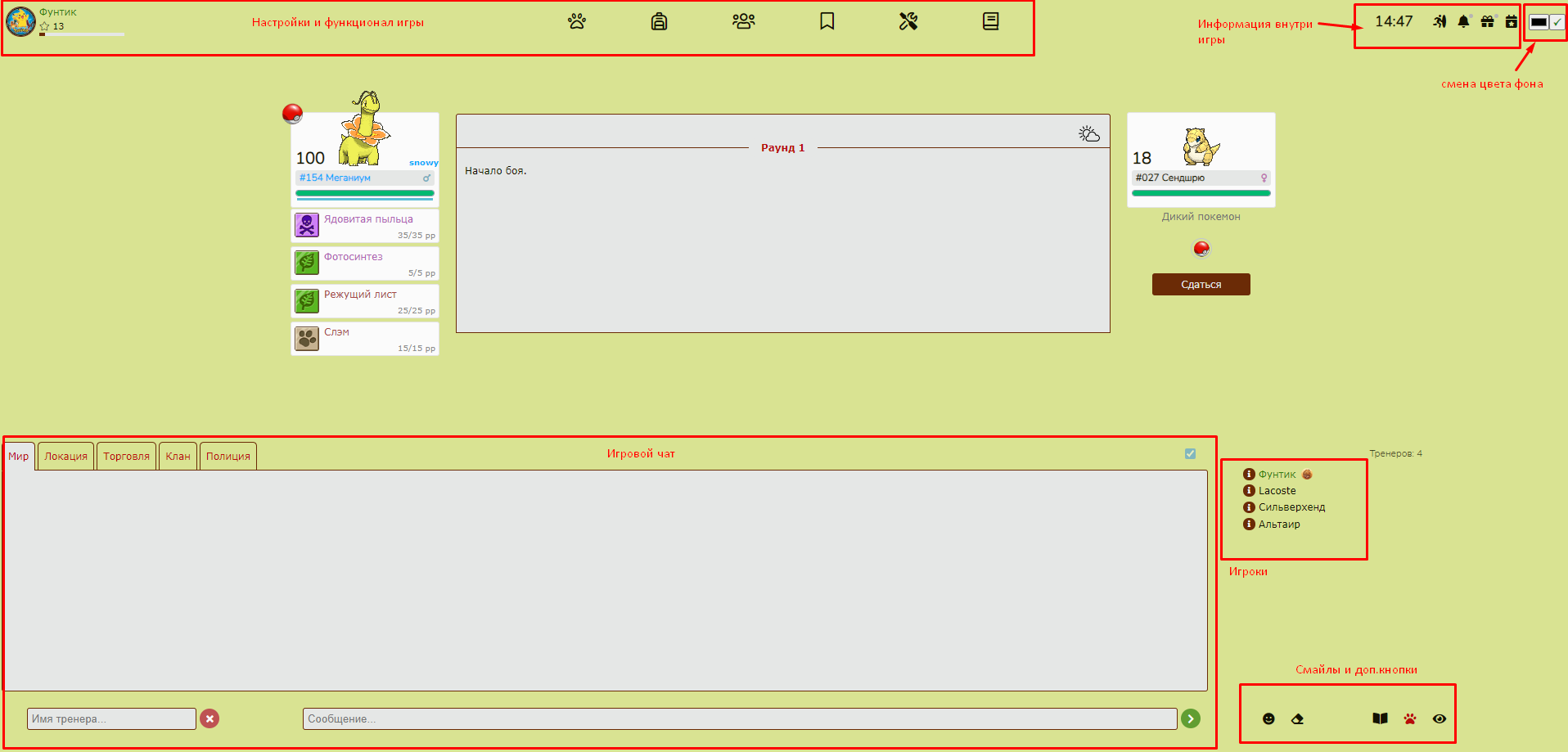Focus the Имя тренера input field
The image size is (1568, 752).
pyautogui.click(x=111, y=718)
